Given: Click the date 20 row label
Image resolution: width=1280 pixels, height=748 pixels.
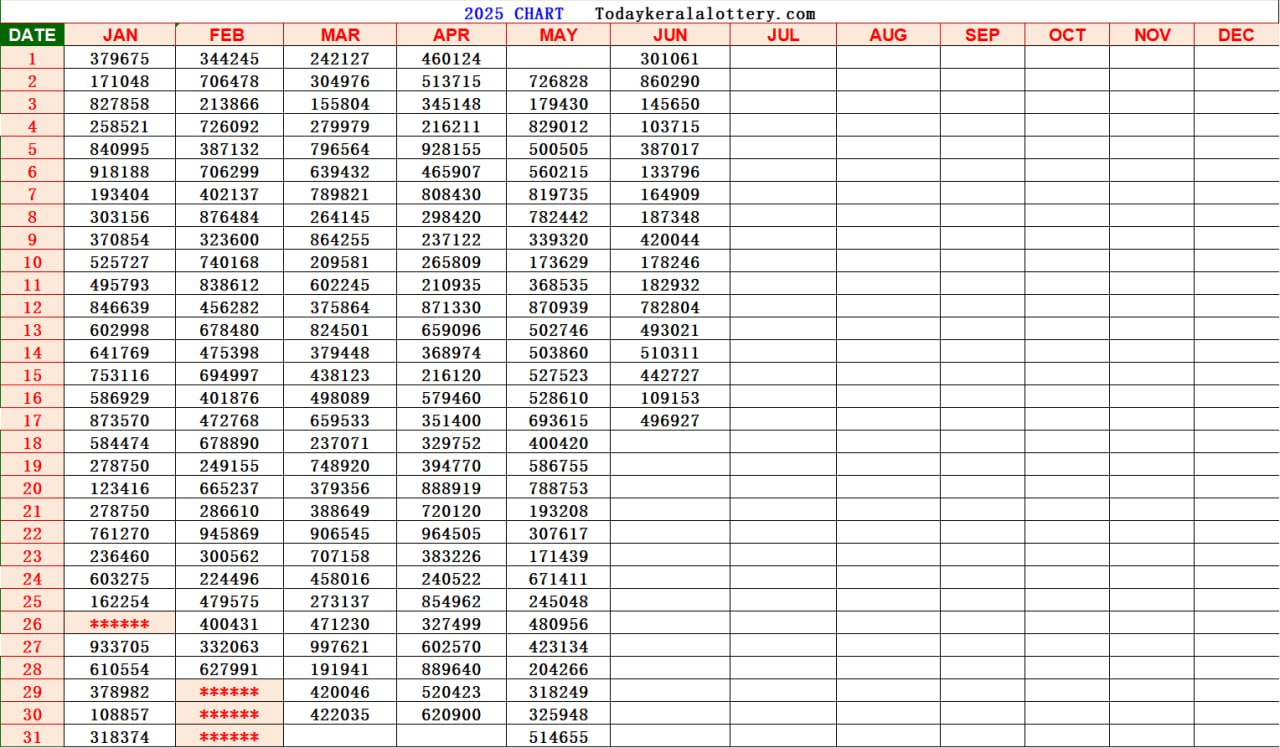Looking at the screenshot, I should [32, 489].
